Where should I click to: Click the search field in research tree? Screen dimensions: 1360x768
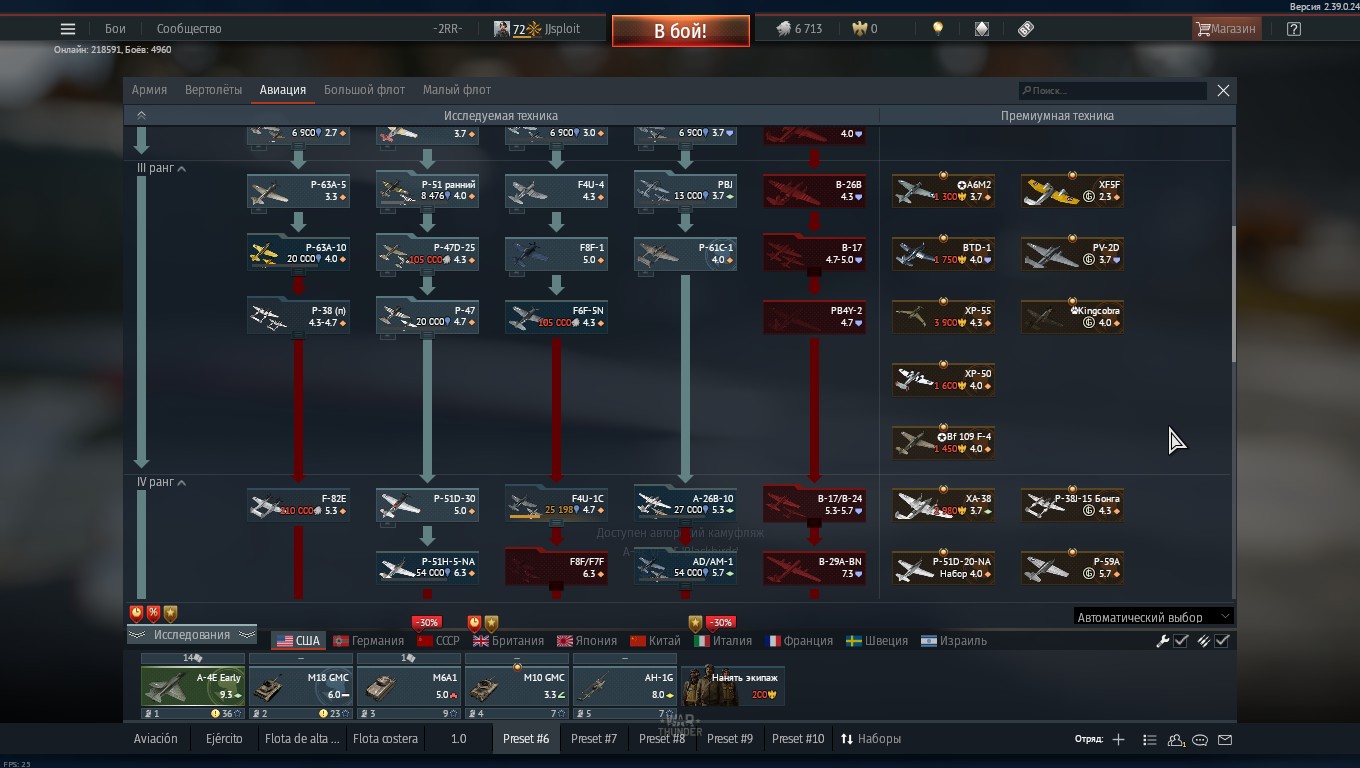tap(1112, 90)
